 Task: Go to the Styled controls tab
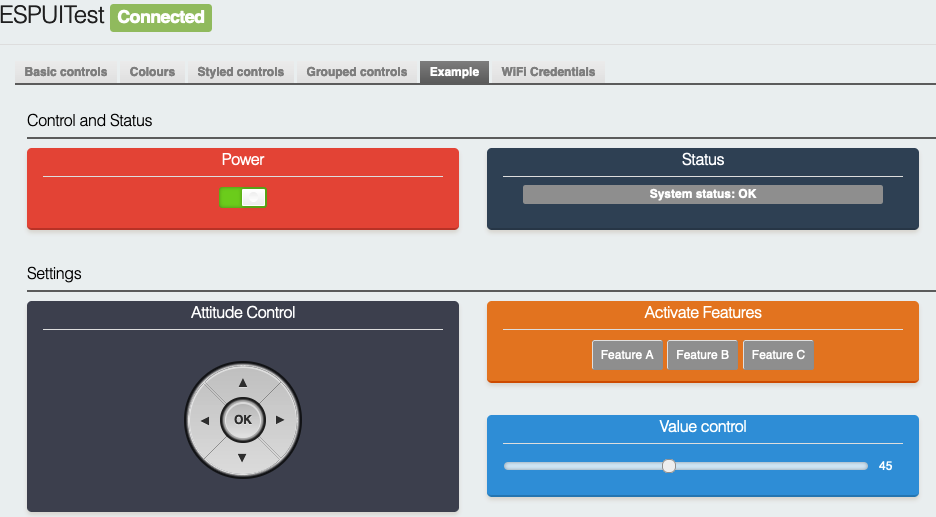point(240,72)
